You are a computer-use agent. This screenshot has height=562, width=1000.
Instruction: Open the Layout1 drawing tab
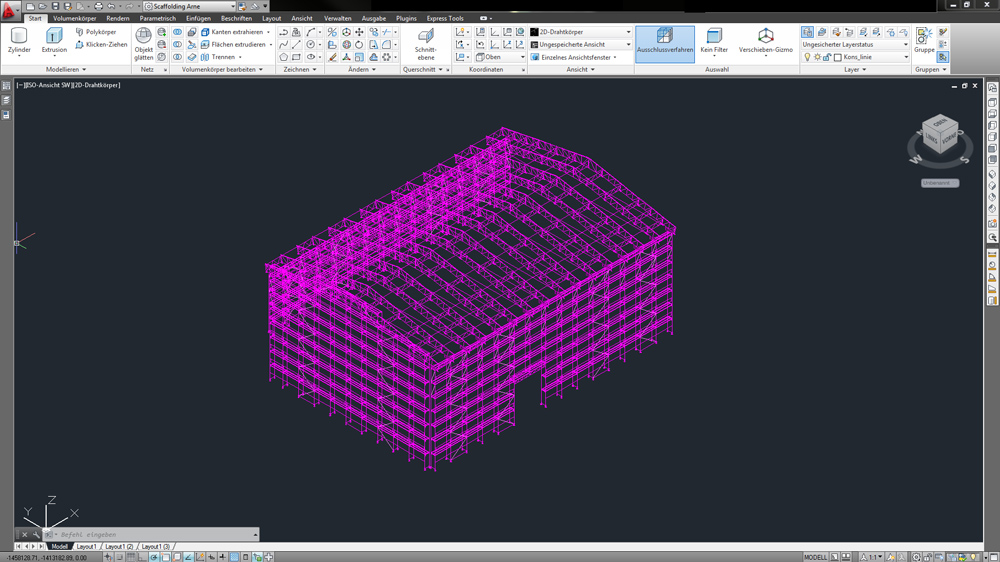pos(87,547)
